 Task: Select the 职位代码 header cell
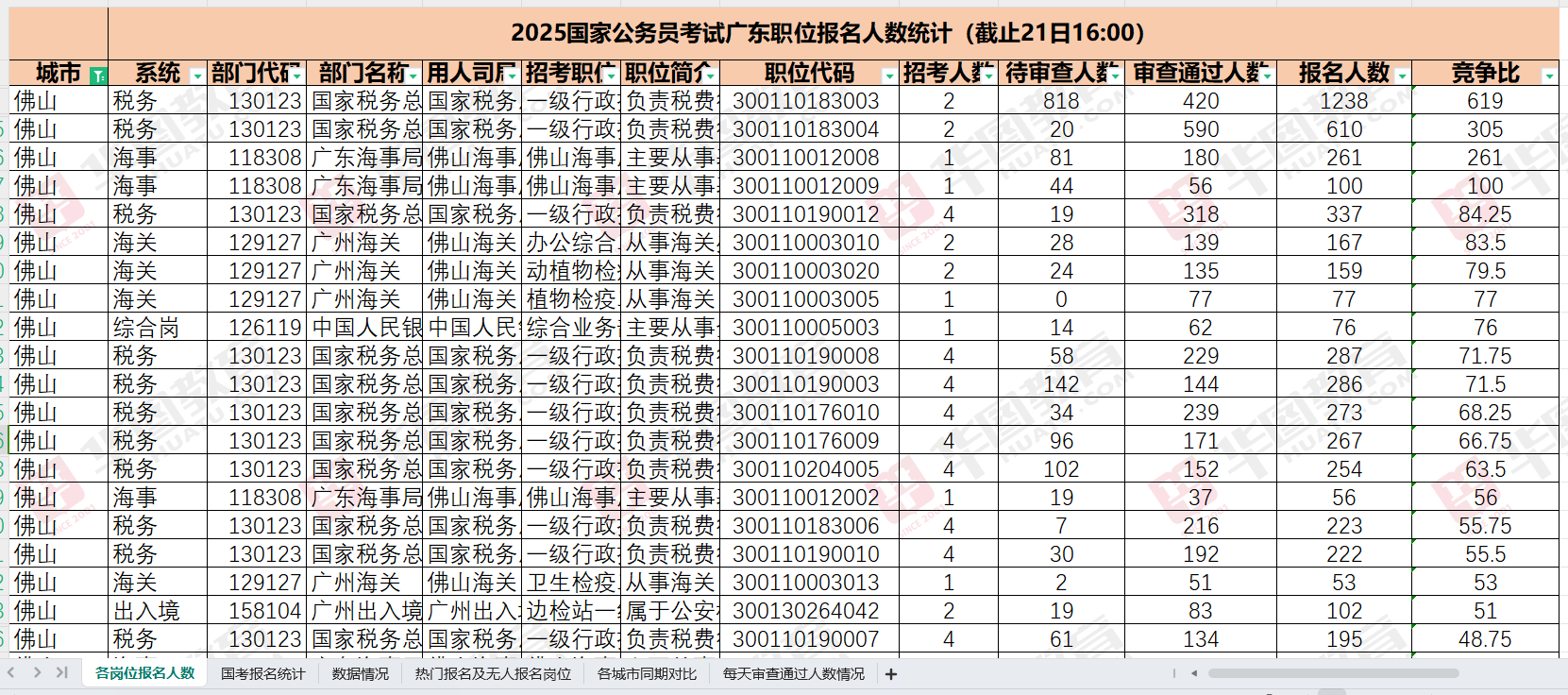(x=809, y=73)
